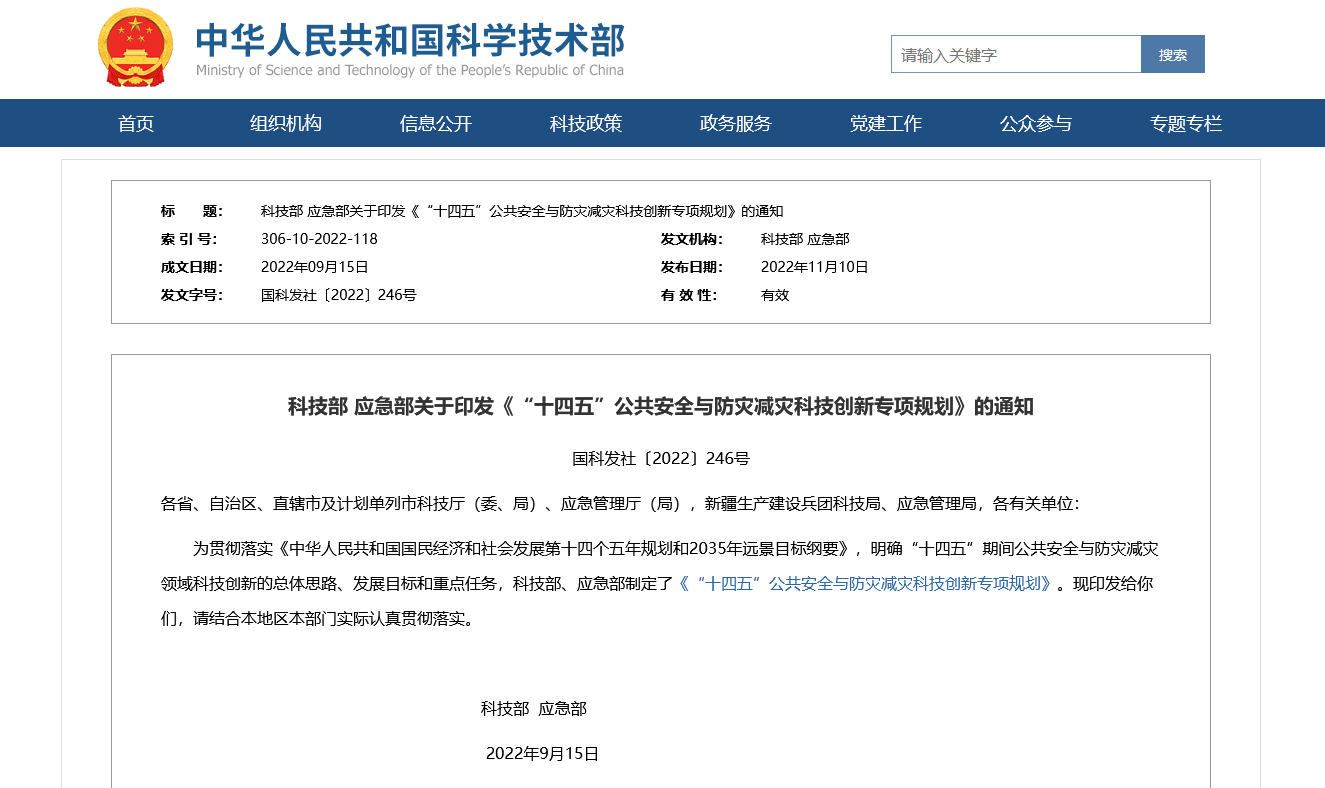Open the 专题专栏 navigation item
Image resolution: width=1325 pixels, height=788 pixels.
[1186, 124]
